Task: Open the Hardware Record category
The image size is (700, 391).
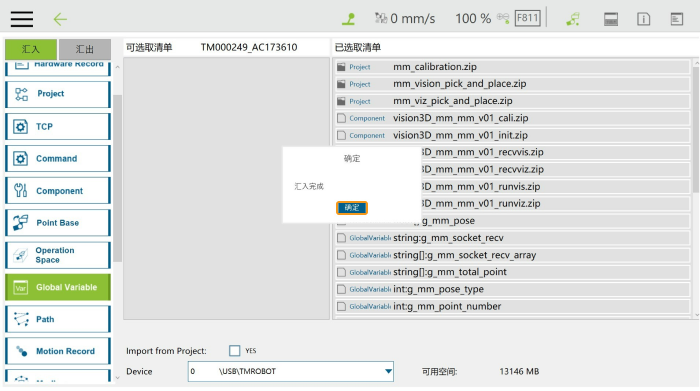Action: click(58, 68)
